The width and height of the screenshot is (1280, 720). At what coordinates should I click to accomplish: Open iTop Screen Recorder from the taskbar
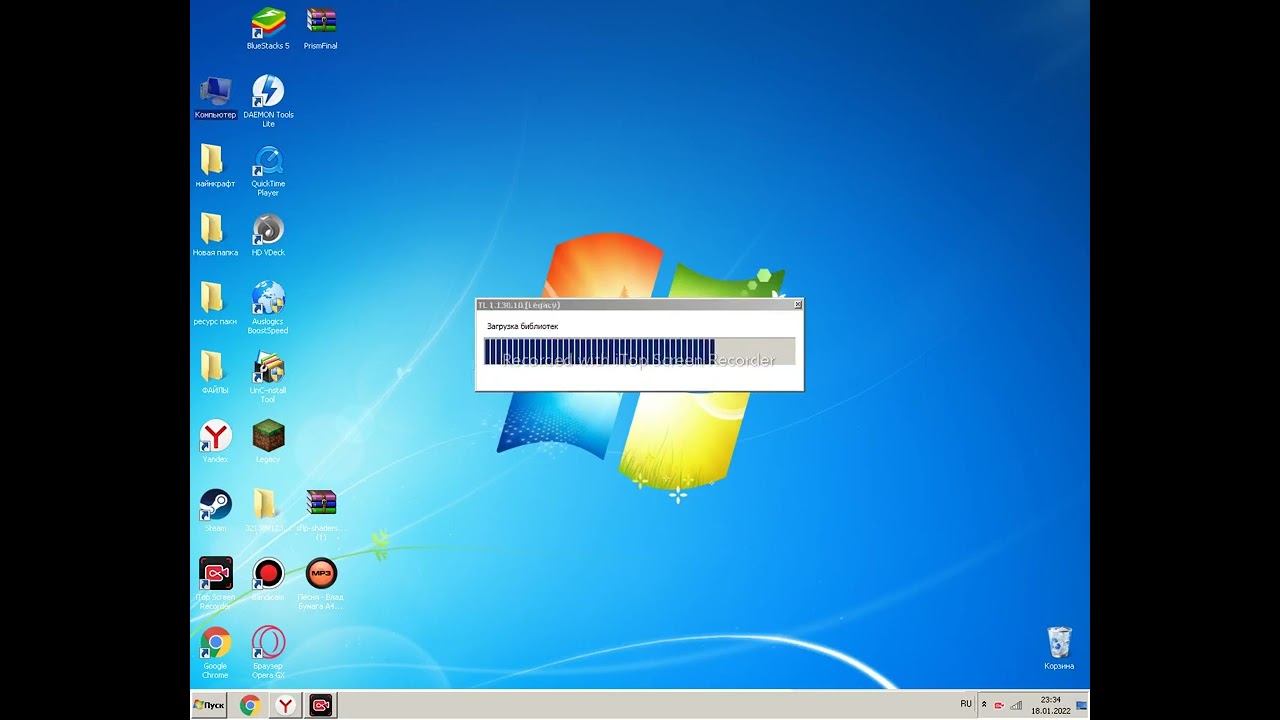(x=320, y=705)
